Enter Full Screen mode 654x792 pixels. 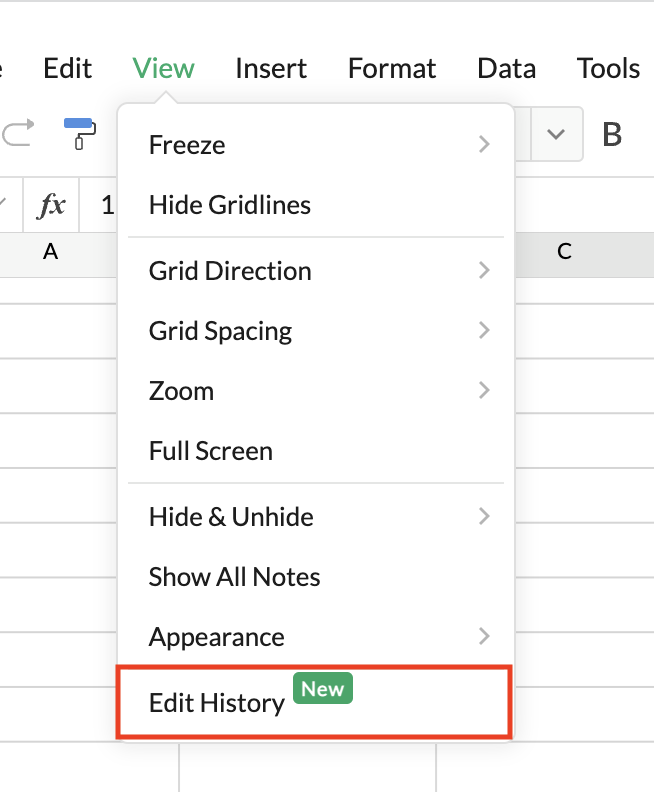click(210, 451)
